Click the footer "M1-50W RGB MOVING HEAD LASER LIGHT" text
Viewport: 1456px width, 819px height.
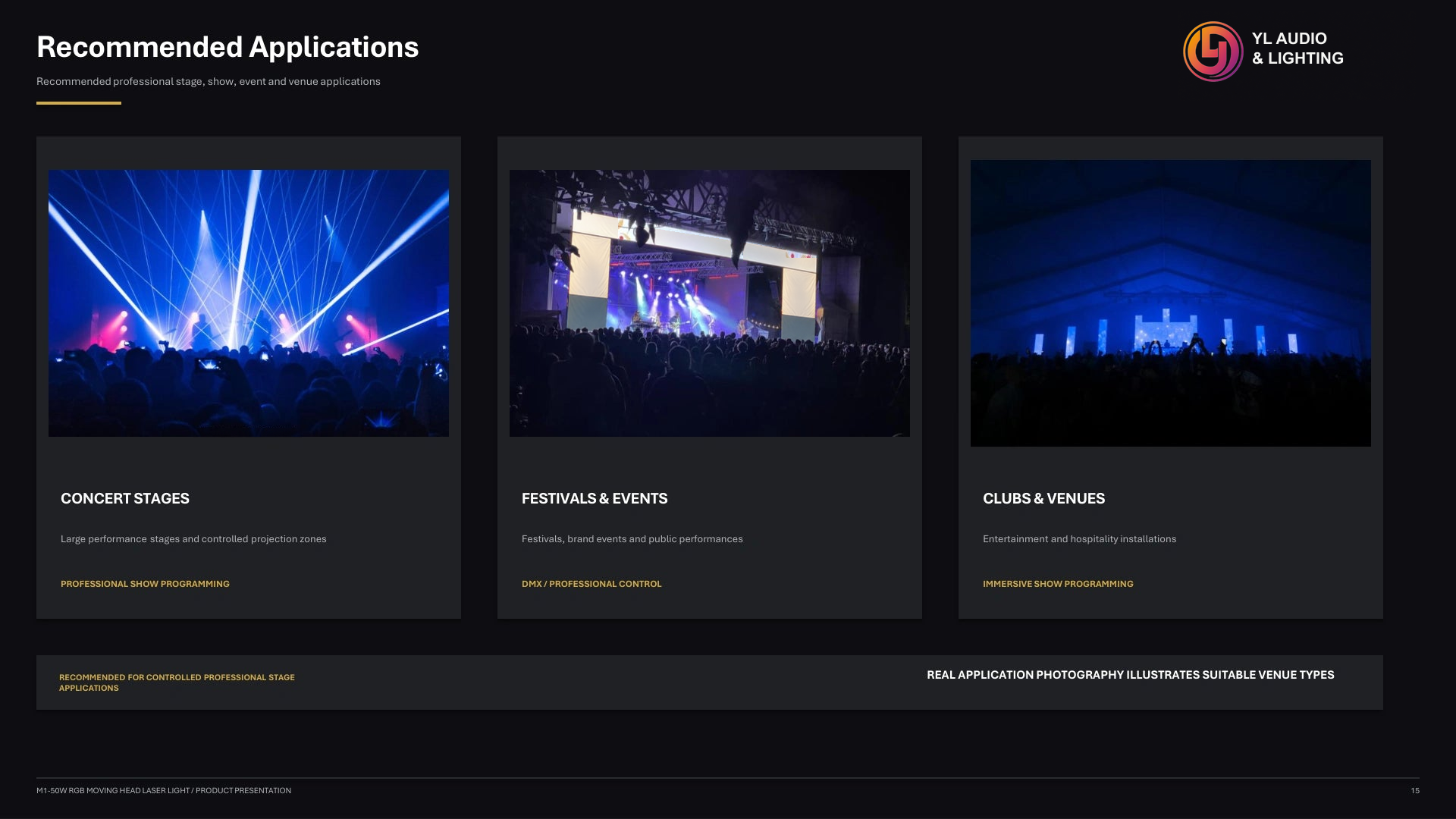tap(113, 790)
